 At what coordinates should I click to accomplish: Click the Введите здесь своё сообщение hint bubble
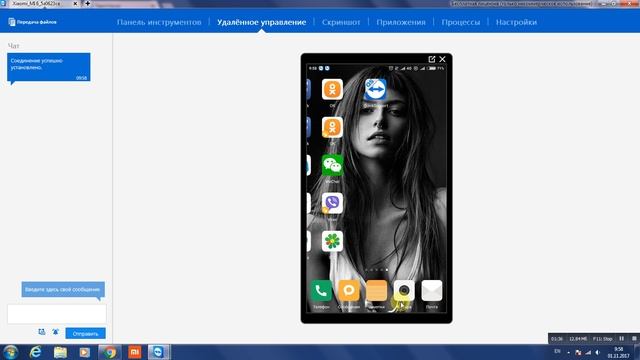click(63, 289)
